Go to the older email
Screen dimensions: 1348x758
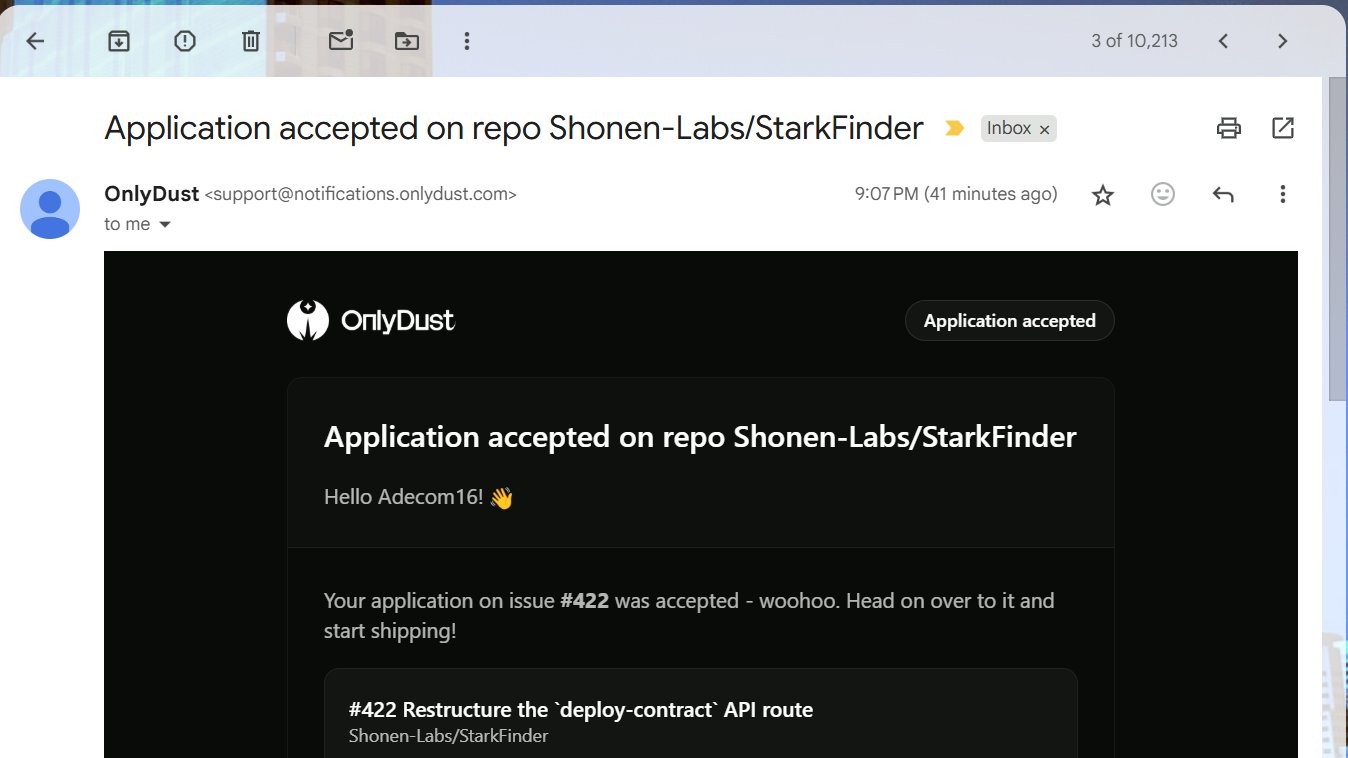pos(1282,41)
